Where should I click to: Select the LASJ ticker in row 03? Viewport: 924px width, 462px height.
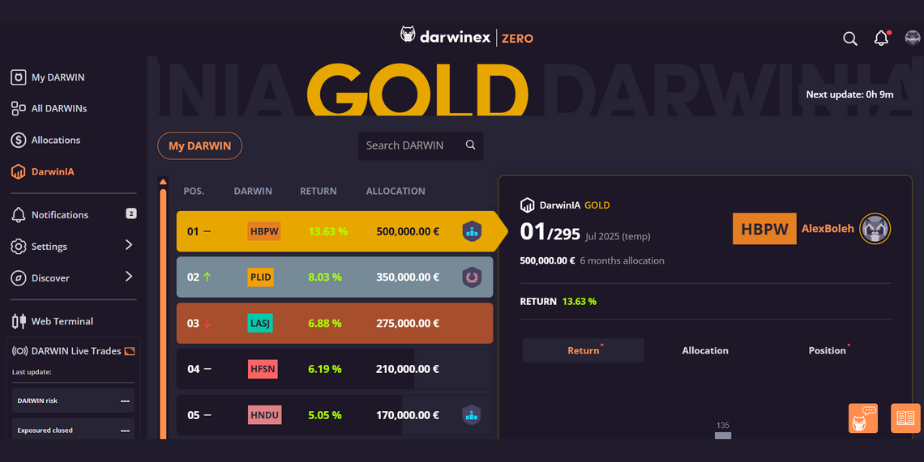pos(260,323)
